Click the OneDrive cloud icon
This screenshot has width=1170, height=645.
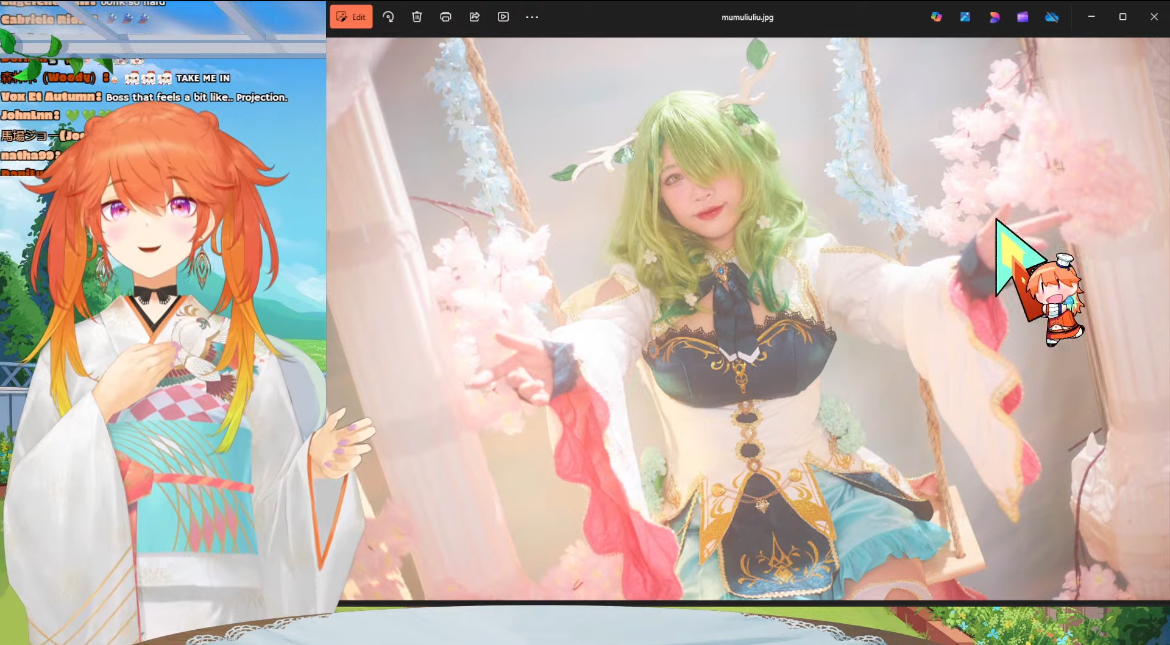1051,16
